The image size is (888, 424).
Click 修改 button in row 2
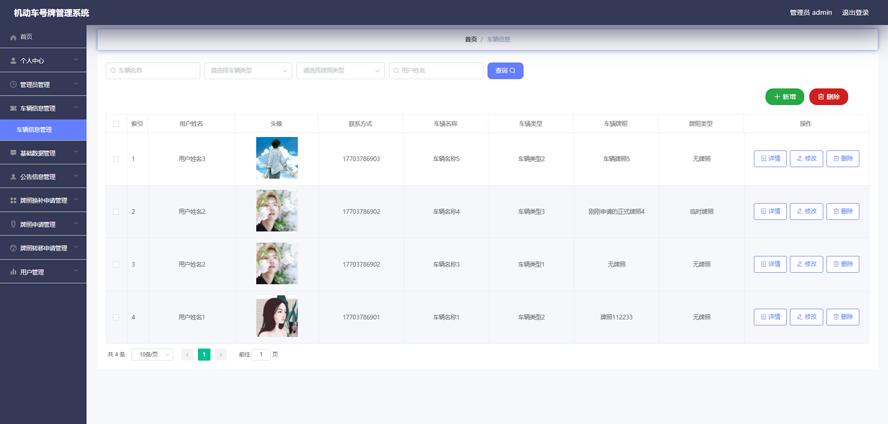[806, 212]
